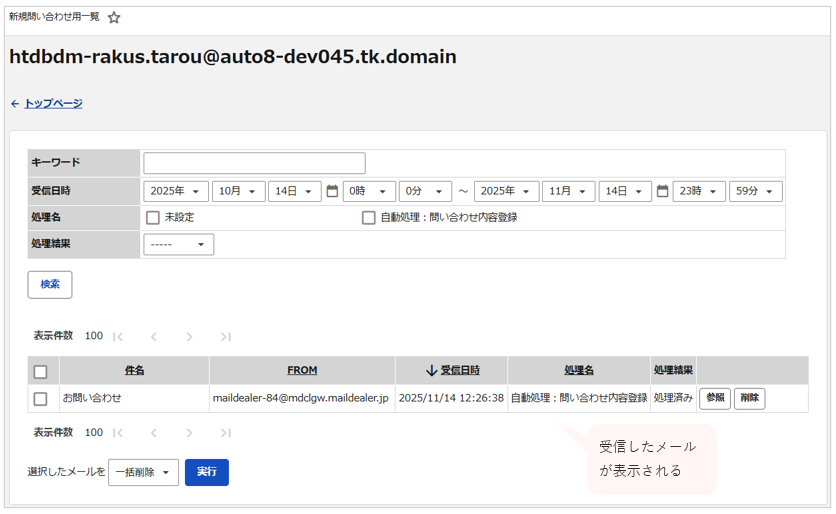Check the 未設定 processing name checkbox
This screenshot has height=514, width=836.
point(153,218)
